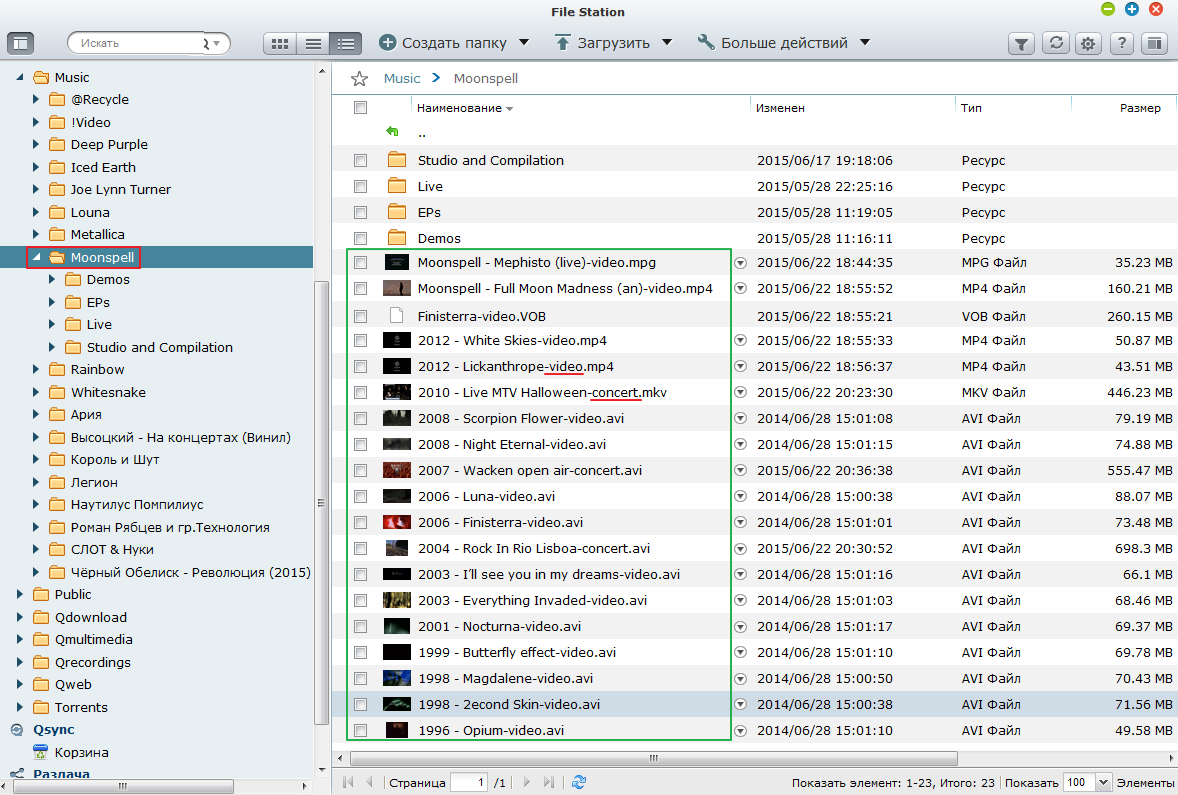The height and width of the screenshot is (795, 1178).
Task: Open 2004 - Rock In Rio Lisboa-concert.avi
Action: (x=533, y=549)
